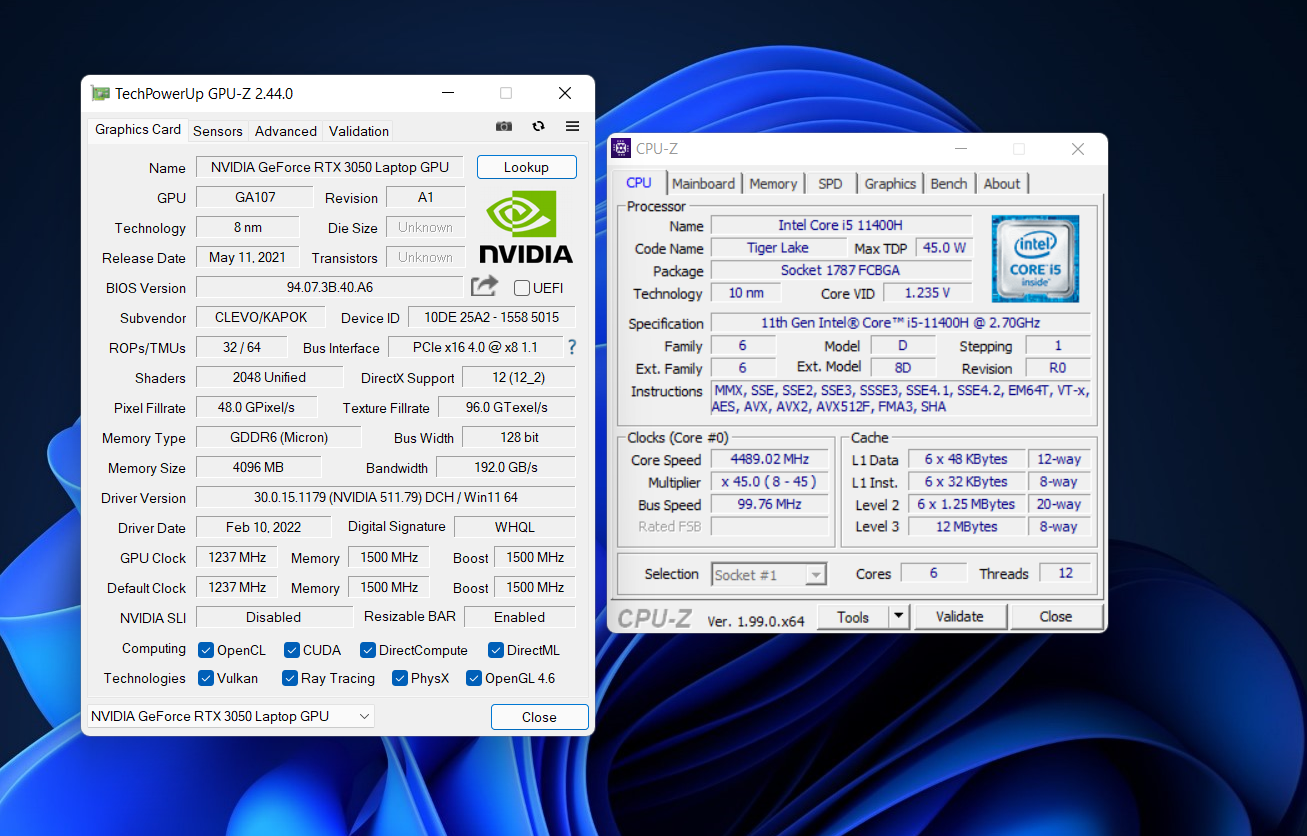Viewport: 1307px width, 836px height.
Task: Click the GPU-Z screenshot camera icon
Action: coord(504,126)
